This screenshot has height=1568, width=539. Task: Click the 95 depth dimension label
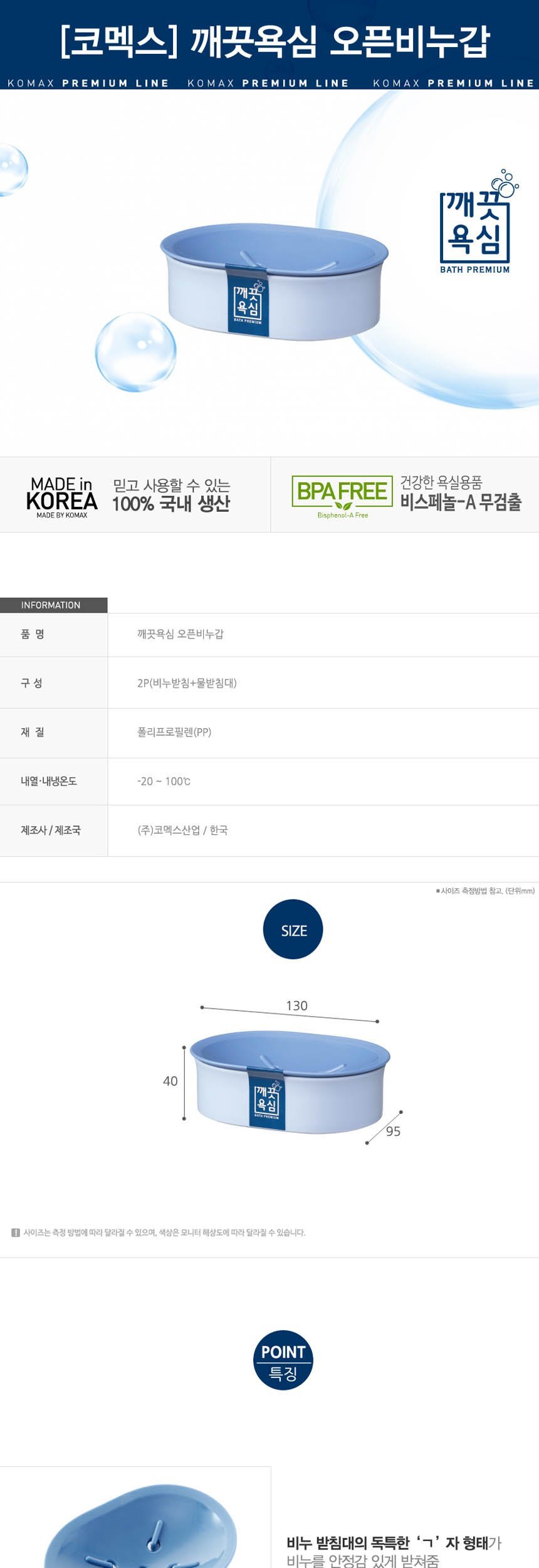pos(393,1131)
